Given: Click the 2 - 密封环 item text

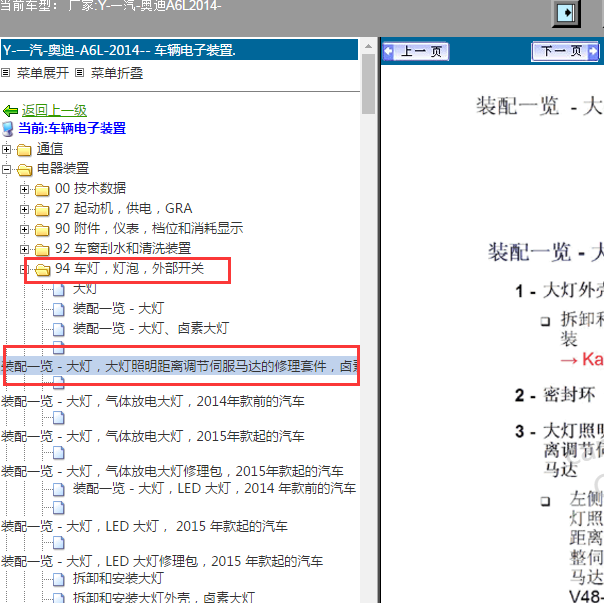Looking at the screenshot, I should click(555, 395).
